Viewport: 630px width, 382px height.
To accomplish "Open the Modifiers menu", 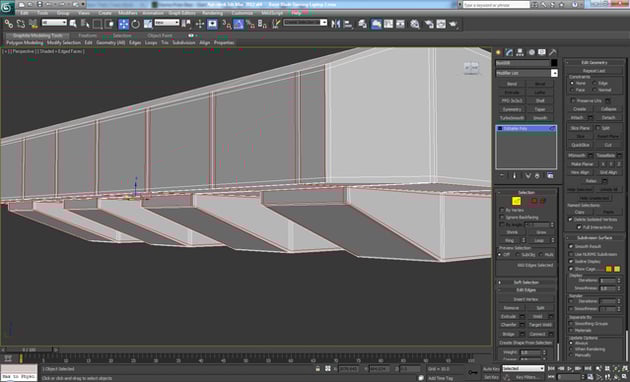I will 128,13.
